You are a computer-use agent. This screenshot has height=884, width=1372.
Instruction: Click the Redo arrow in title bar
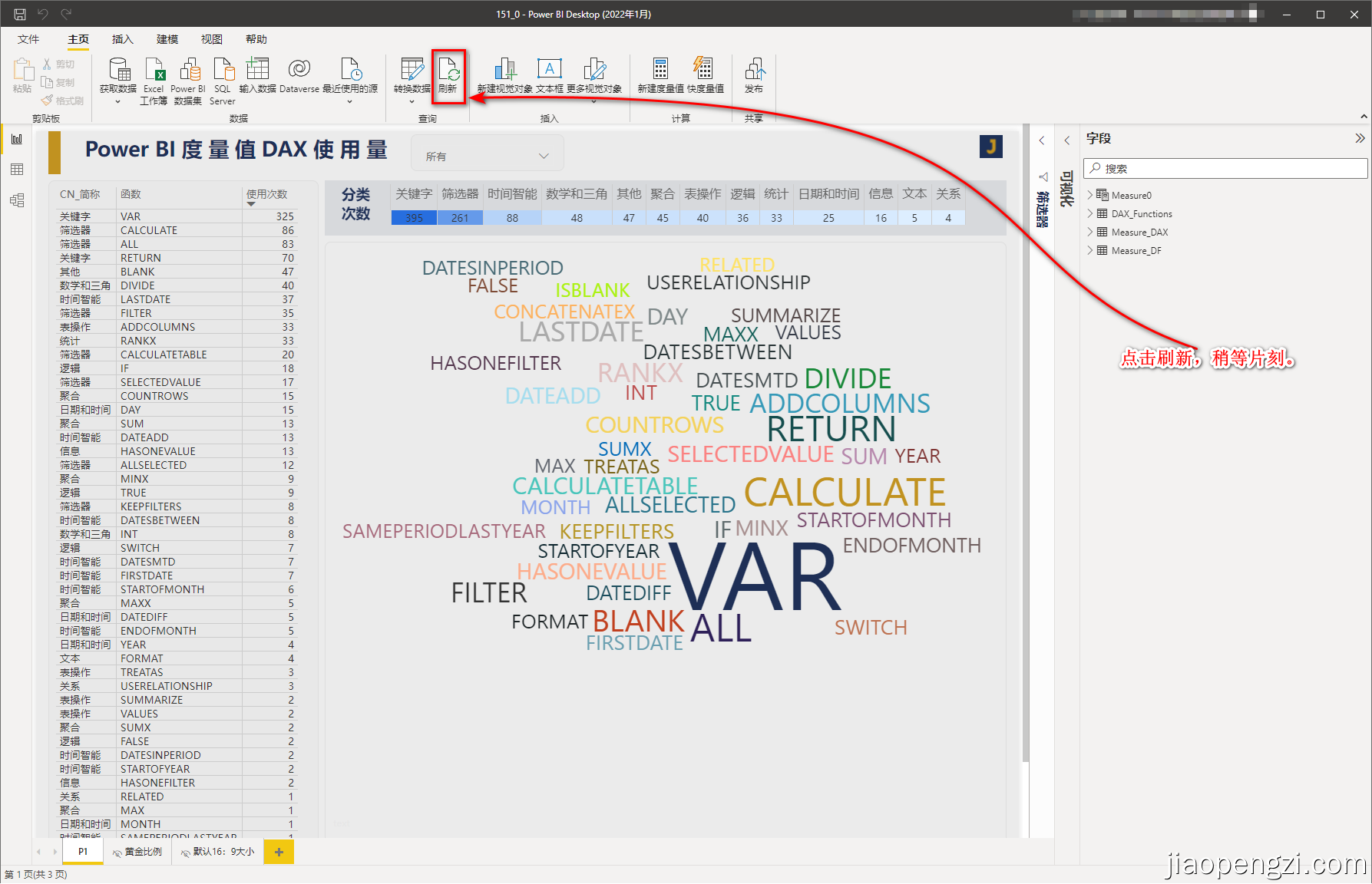(66, 14)
